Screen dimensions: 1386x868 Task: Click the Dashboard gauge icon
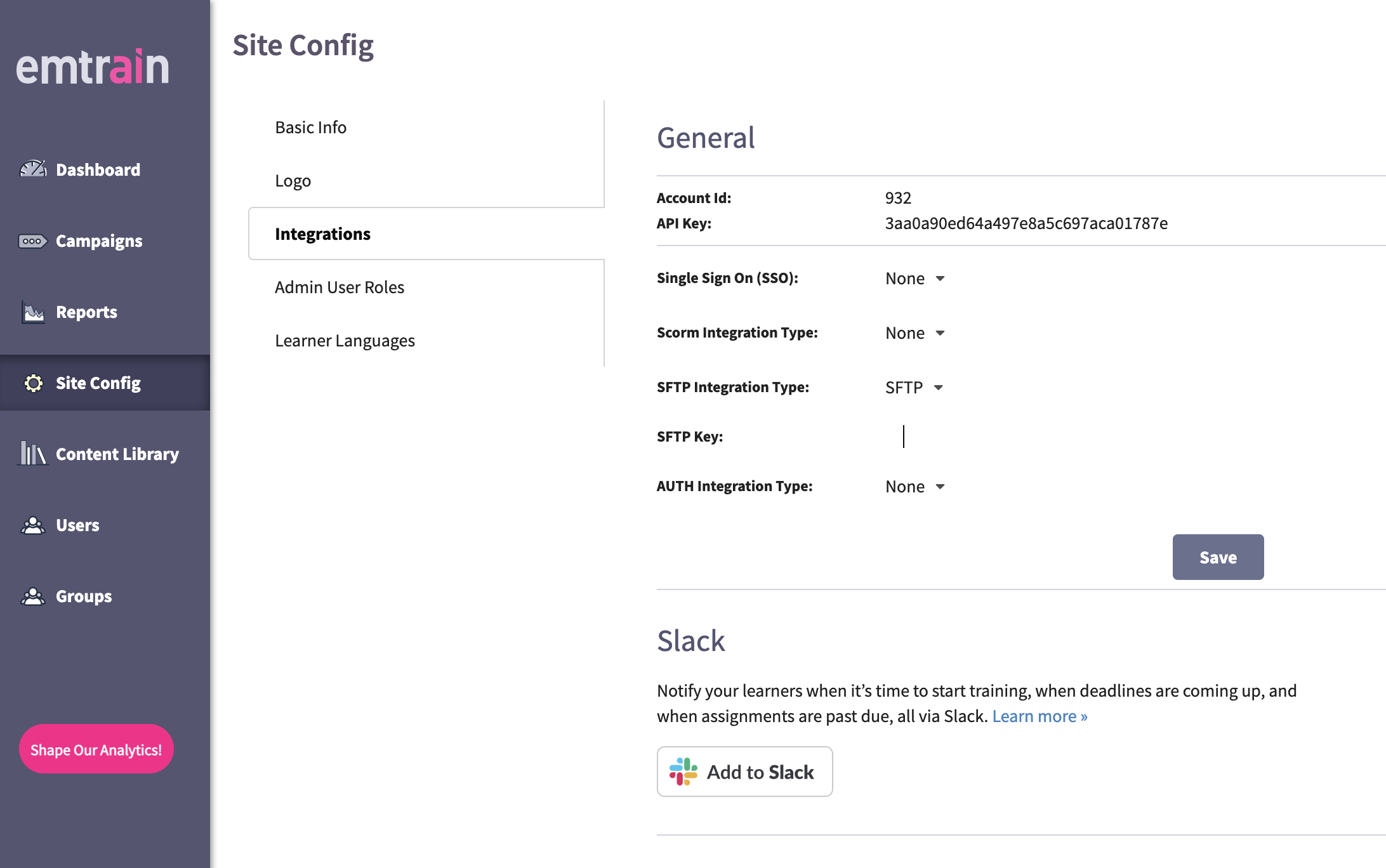coord(33,169)
